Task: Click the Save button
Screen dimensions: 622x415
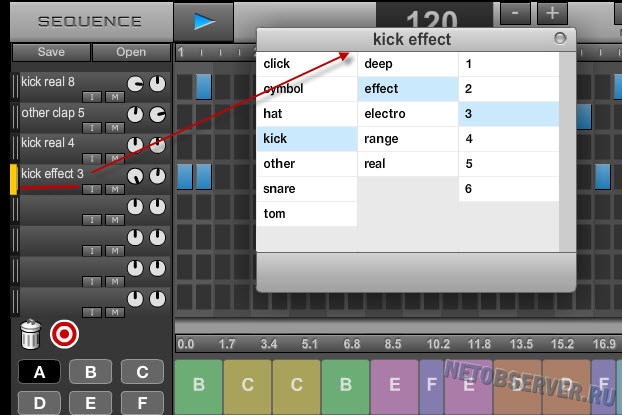Action: point(51,52)
